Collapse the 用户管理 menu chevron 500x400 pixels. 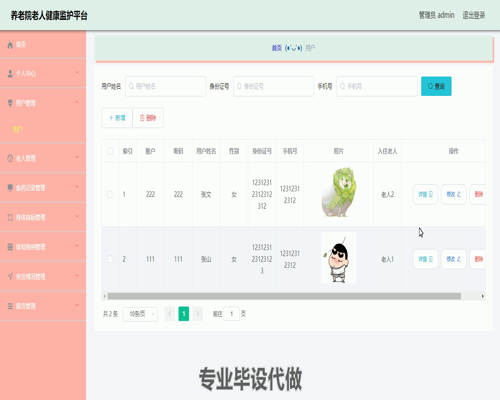pos(77,102)
